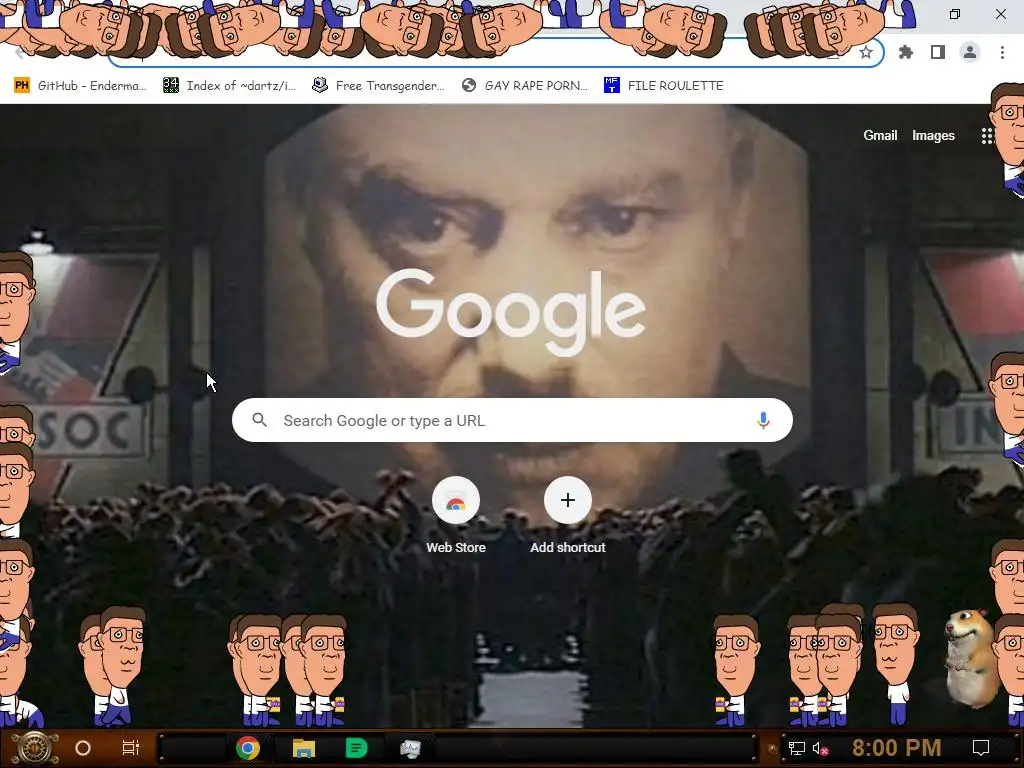This screenshot has height=768, width=1024.
Task: Click the muted volume tray icon
Action: pos(821,748)
